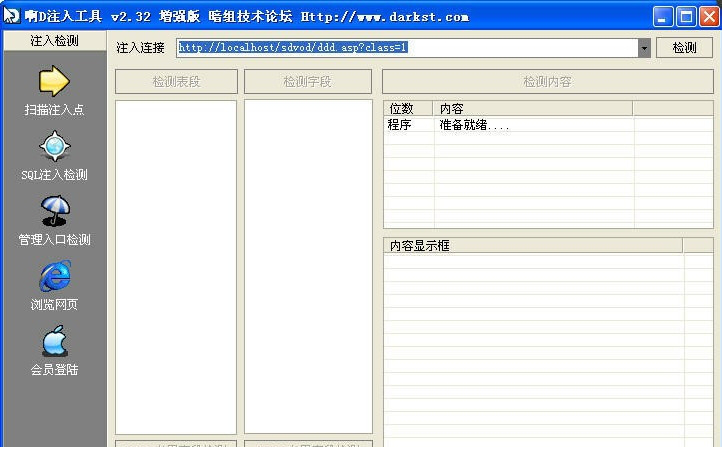722x464 pixels.
Task: Click the app logo in title bar
Action: pyautogui.click(x=12, y=16)
